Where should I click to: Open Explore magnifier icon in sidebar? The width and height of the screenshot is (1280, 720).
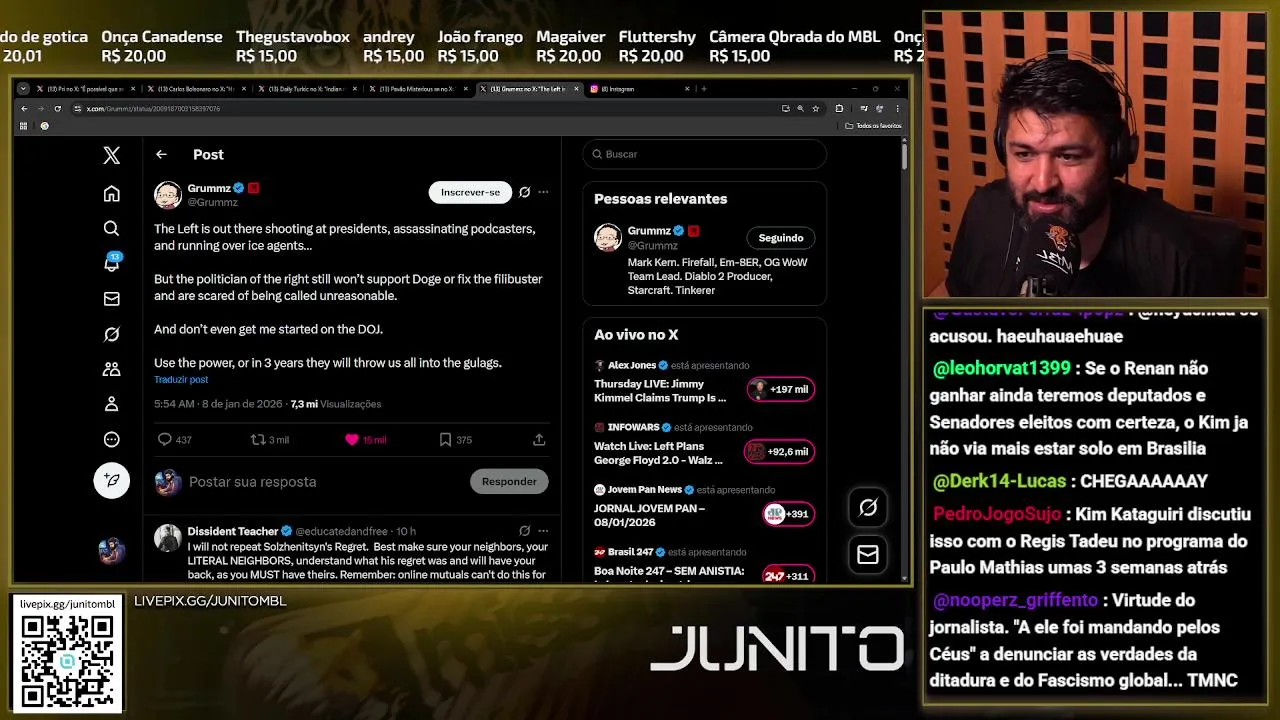112,229
